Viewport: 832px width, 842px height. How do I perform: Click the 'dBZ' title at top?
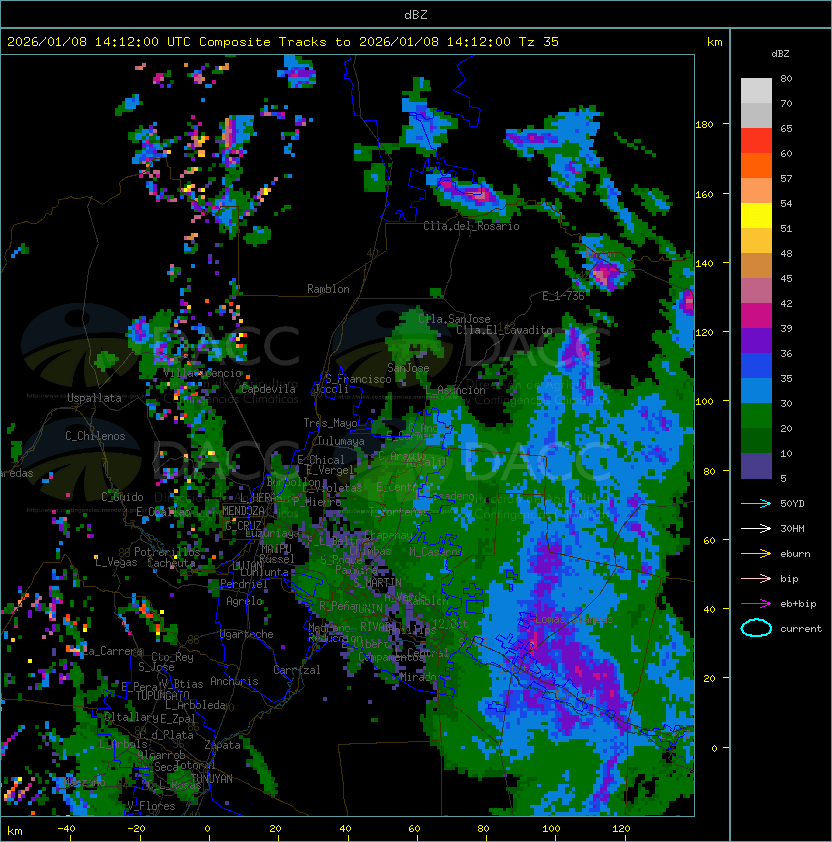coord(416,14)
